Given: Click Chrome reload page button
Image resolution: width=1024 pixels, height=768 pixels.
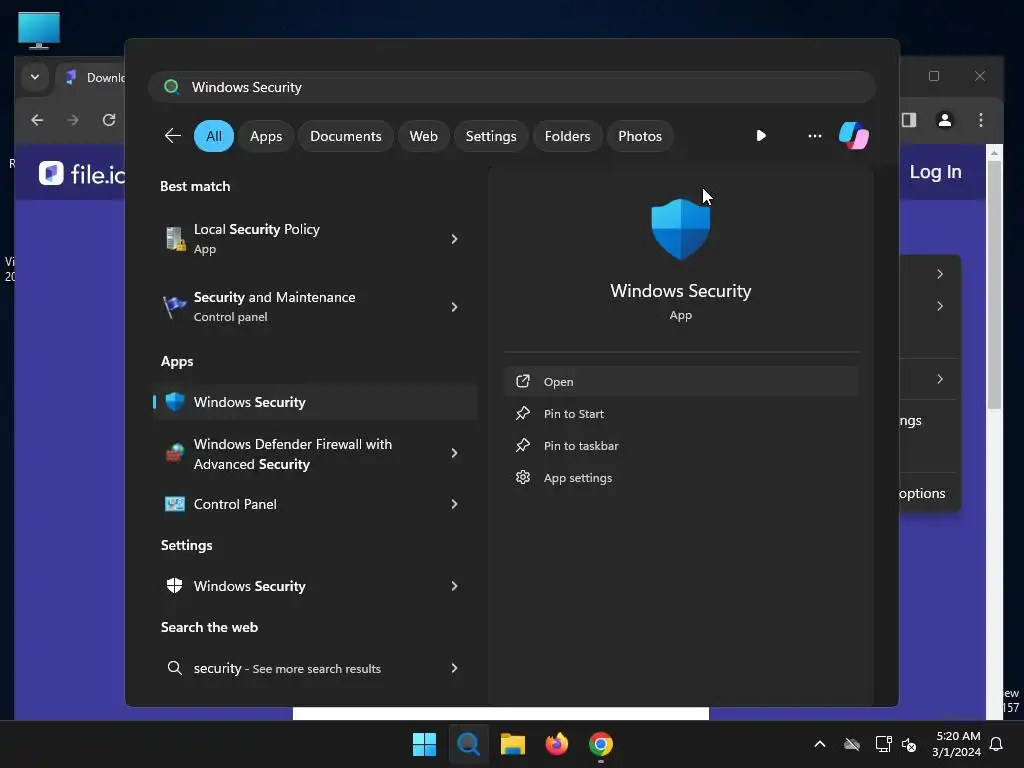Looking at the screenshot, I should coord(109,120).
